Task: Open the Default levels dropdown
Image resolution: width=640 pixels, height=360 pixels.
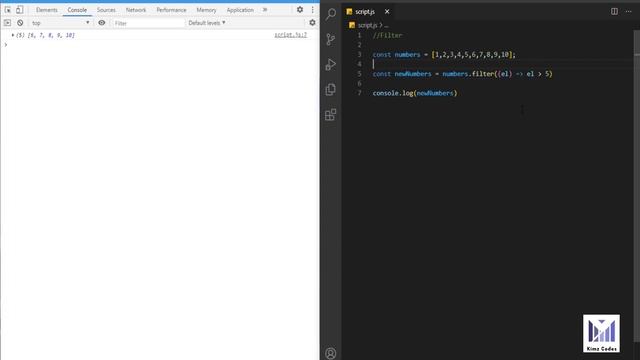Action: 207,23
